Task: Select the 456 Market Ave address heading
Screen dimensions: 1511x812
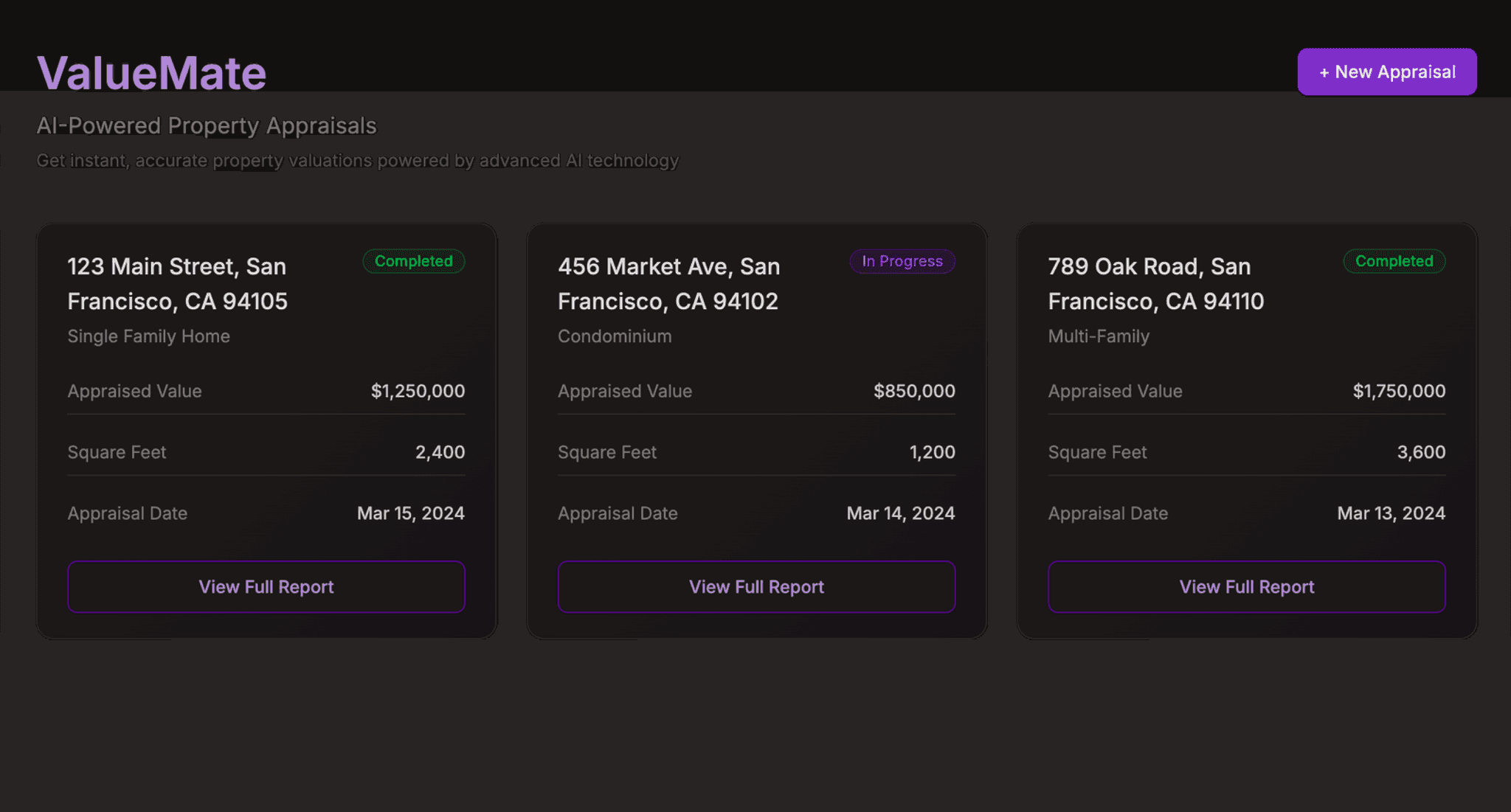Action: (668, 283)
